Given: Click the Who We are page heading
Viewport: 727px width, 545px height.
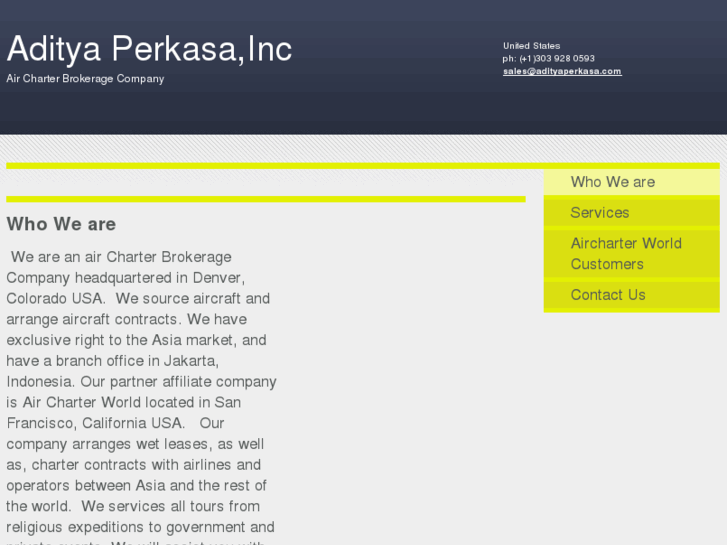Looking at the screenshot, I should click(x=61, y=224).
